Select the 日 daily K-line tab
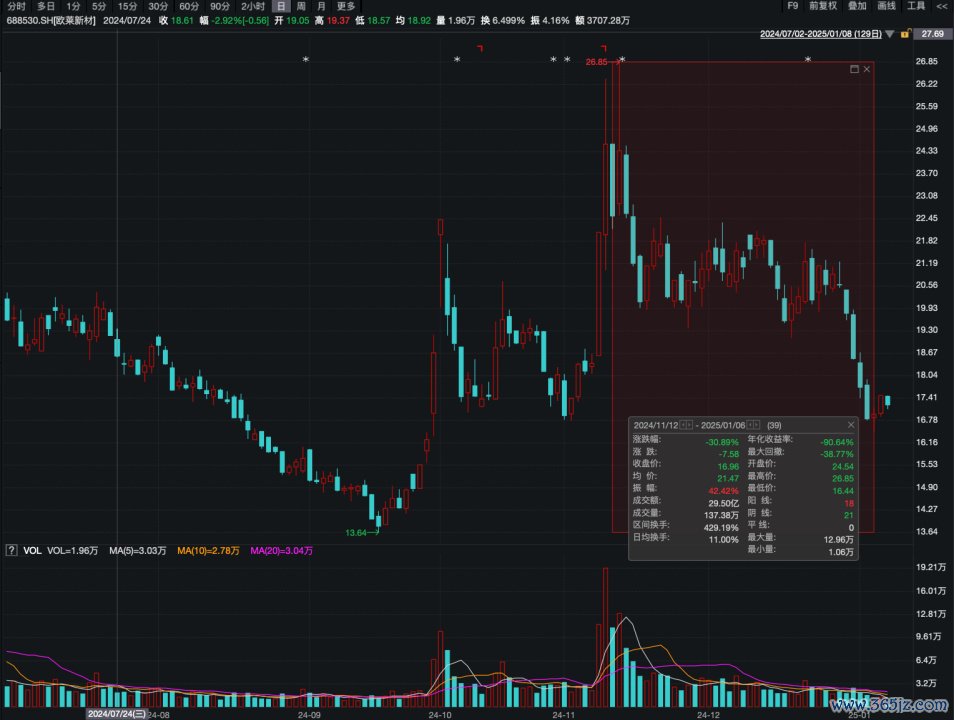The height and width of the screenshot is (720, 954). (x=280, y=6)
